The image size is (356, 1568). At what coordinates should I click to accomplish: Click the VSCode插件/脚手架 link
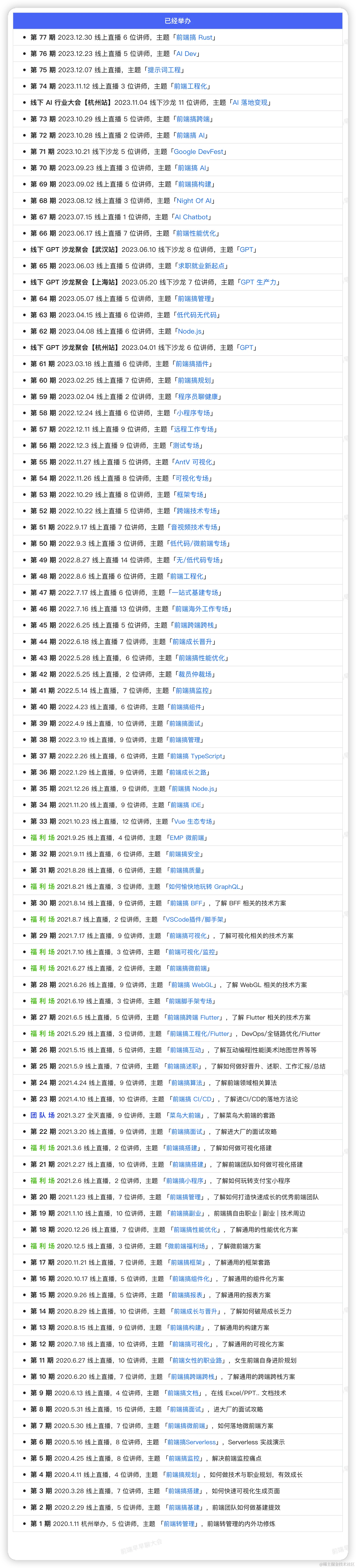click(x=195, y=920)
